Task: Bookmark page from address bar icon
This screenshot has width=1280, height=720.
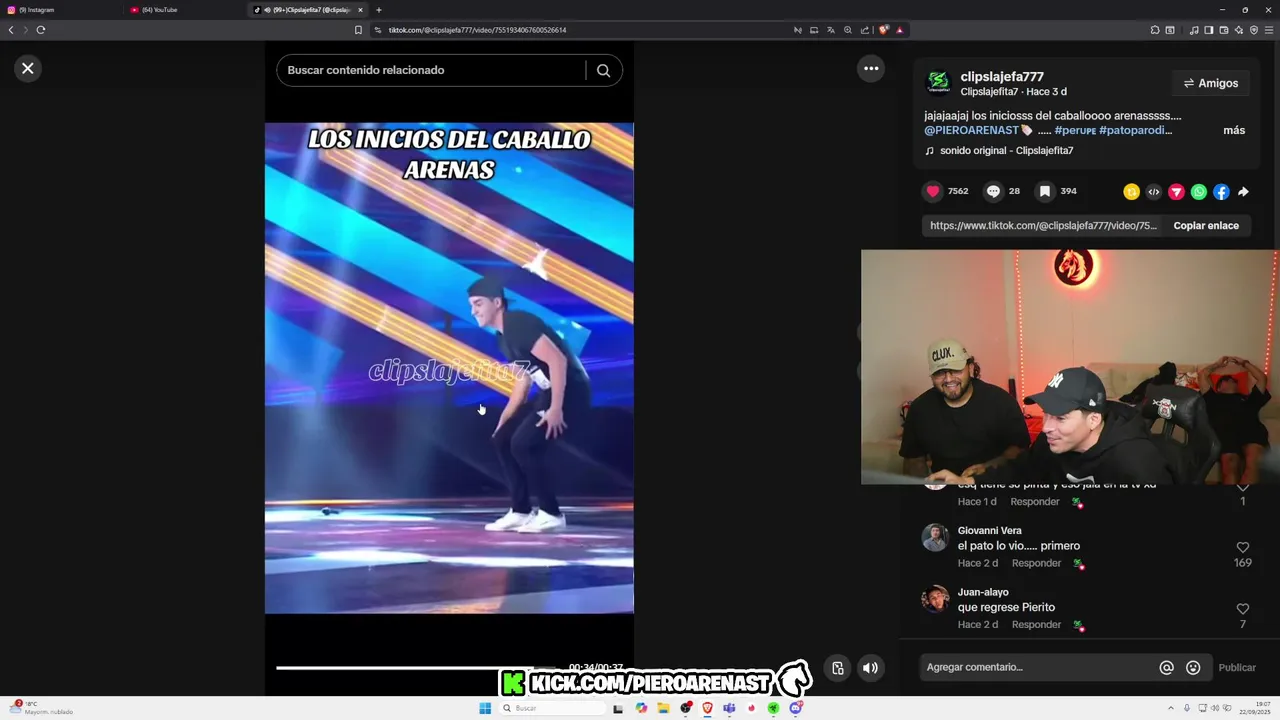Action: point(358,30)
